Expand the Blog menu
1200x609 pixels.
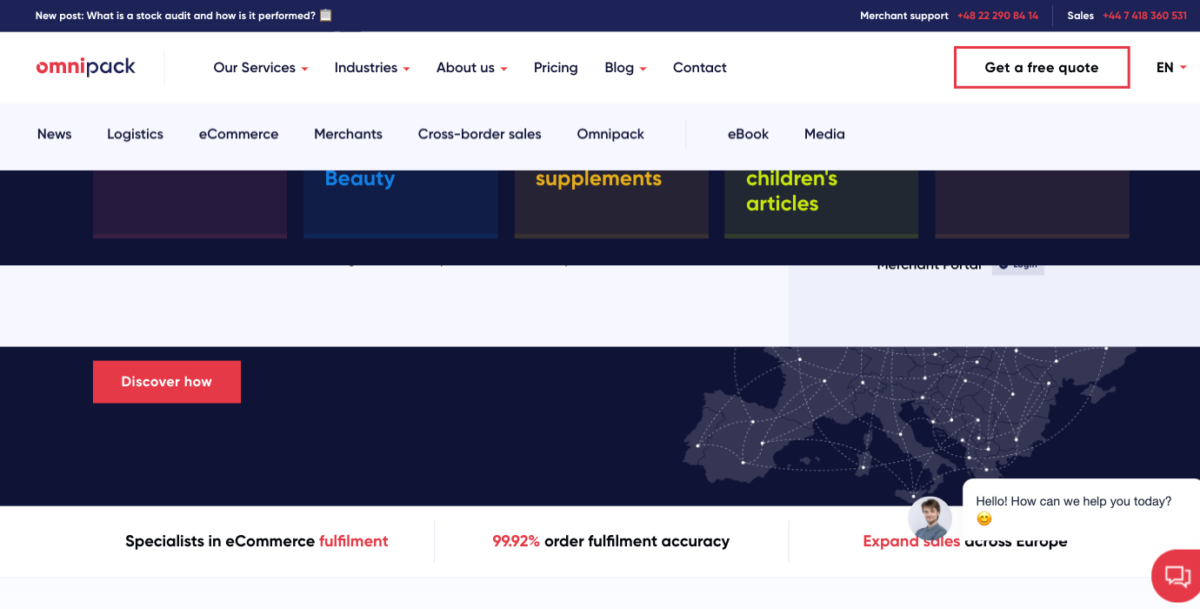pos(625,68)
